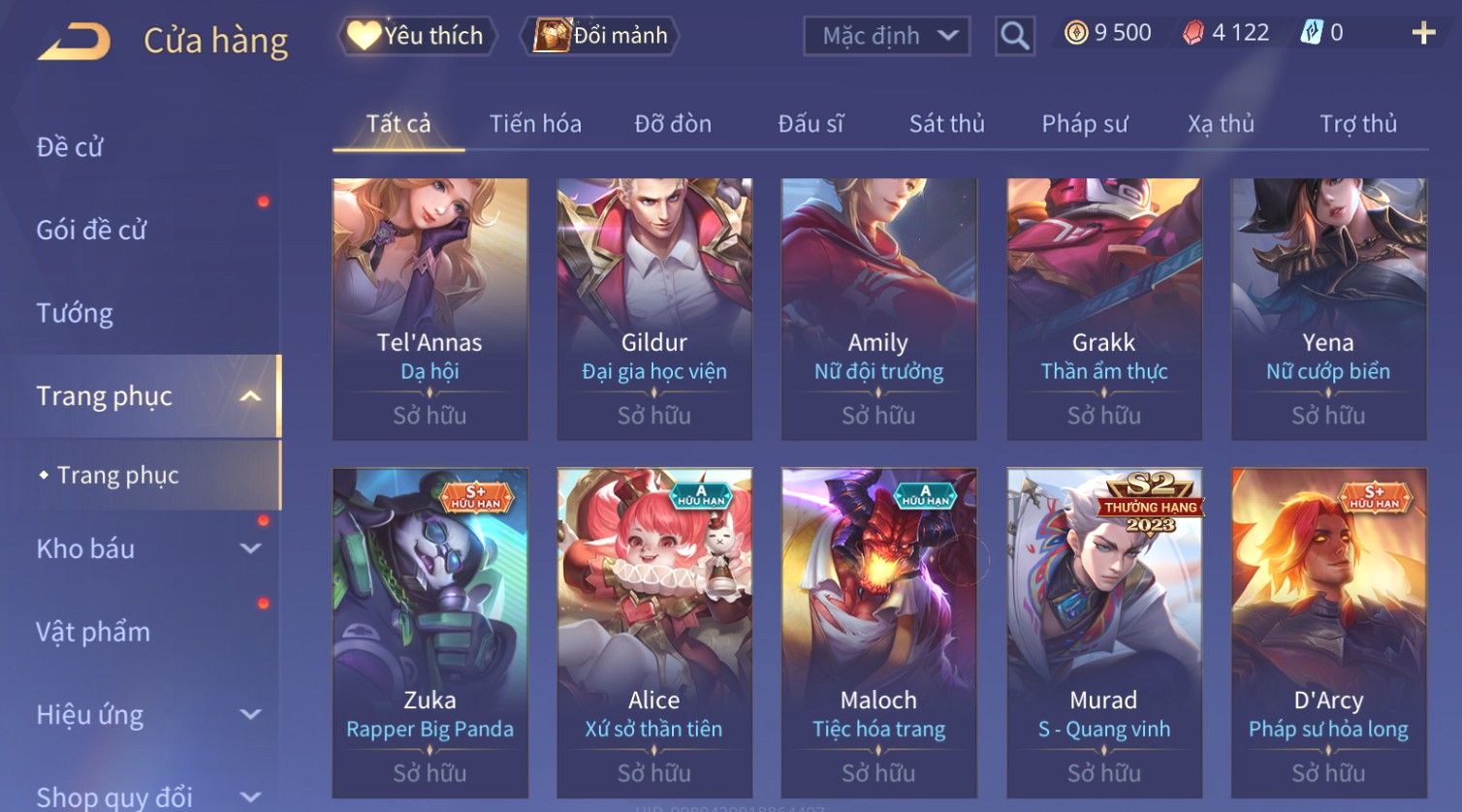Click the gold coin icon showing 9 500
This screenshot has width=1462, height=812.
tap(1075, 33)
